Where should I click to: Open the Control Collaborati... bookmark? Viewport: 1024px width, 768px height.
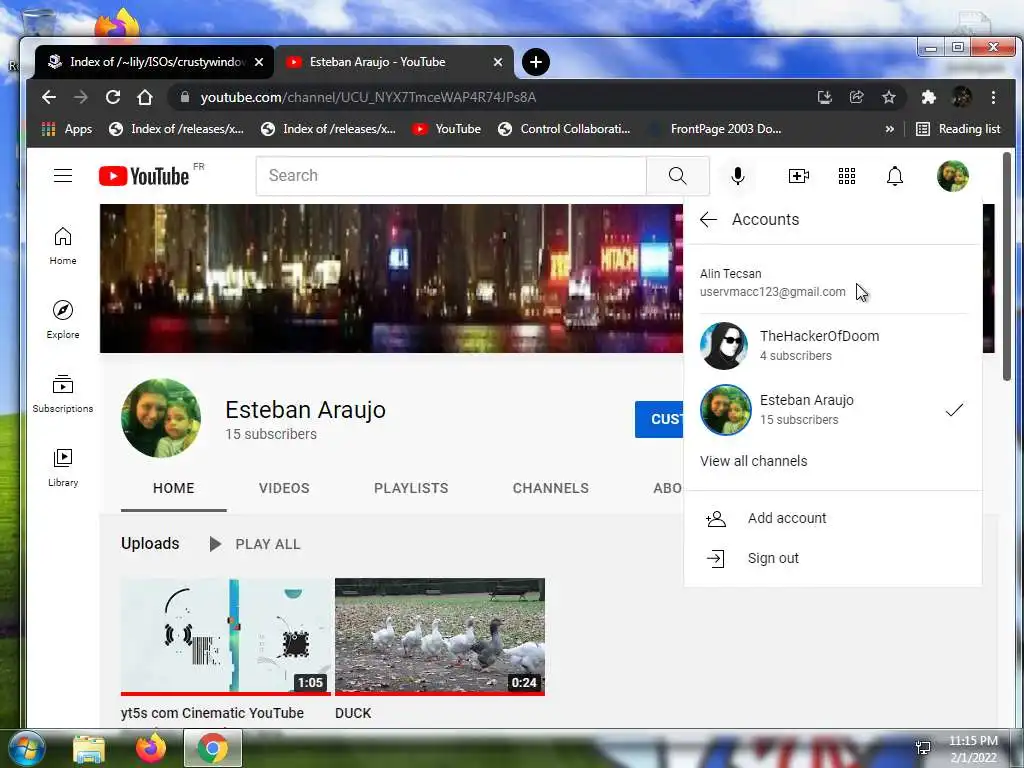point(564,129)
